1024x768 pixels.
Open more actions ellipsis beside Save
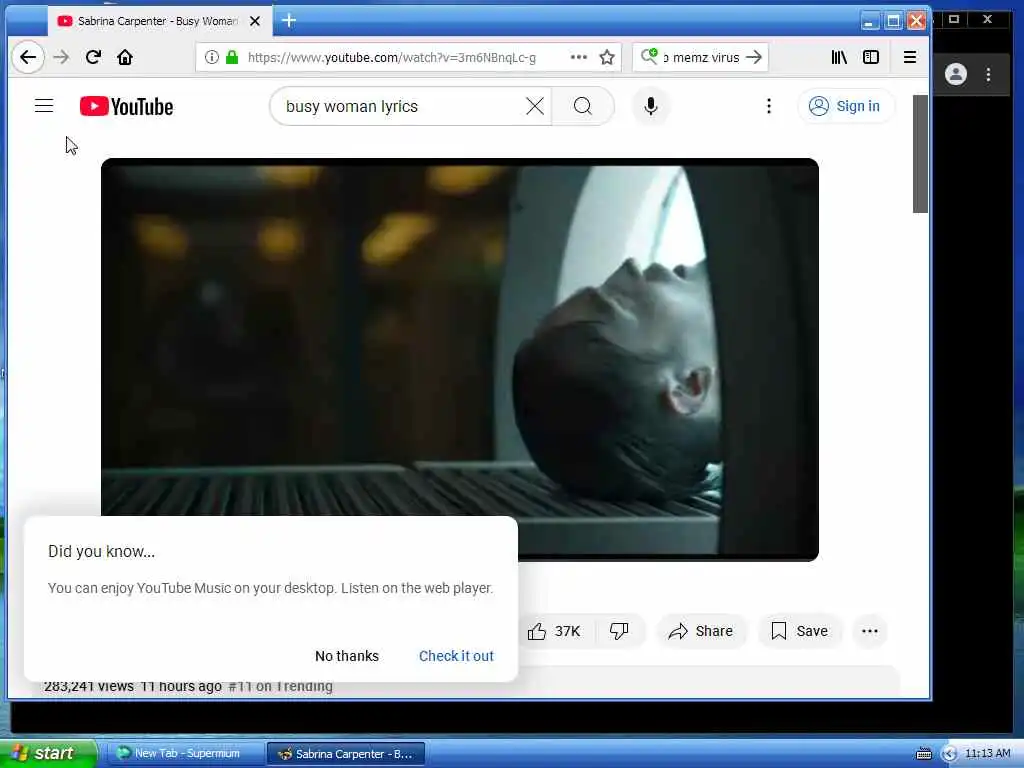coord(869,631)
